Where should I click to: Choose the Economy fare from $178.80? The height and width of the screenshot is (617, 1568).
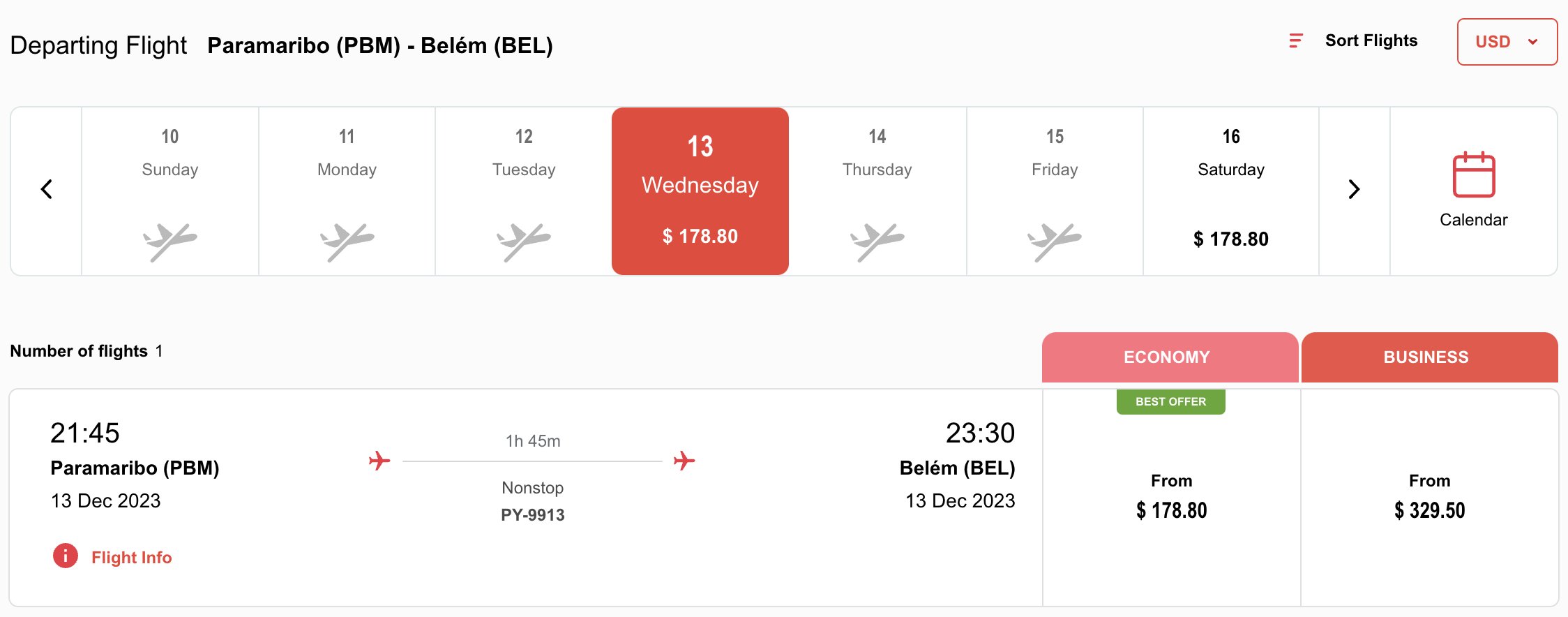pos(1171,498)
